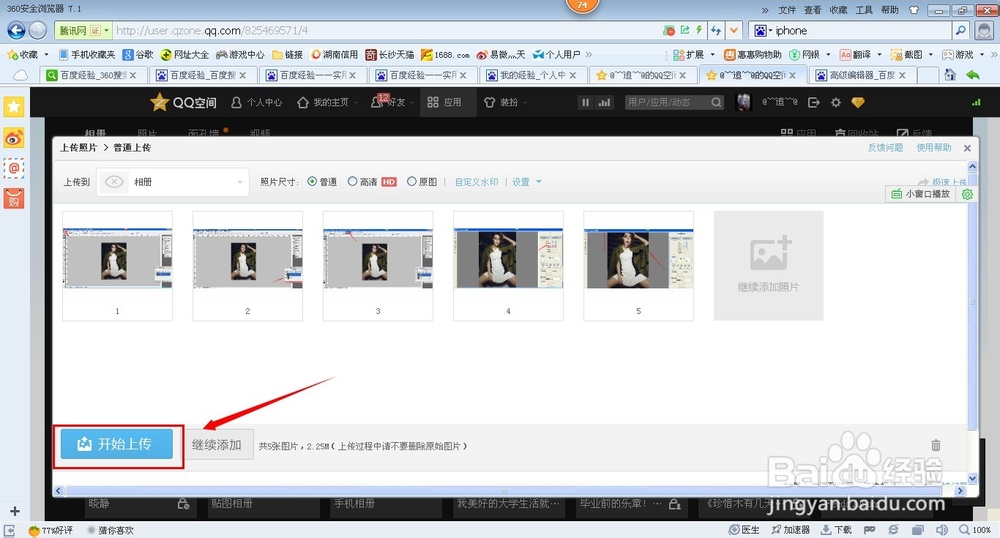Click the music equalizer bars icon
Viewport: 1000px width, 538px height.
604,102
